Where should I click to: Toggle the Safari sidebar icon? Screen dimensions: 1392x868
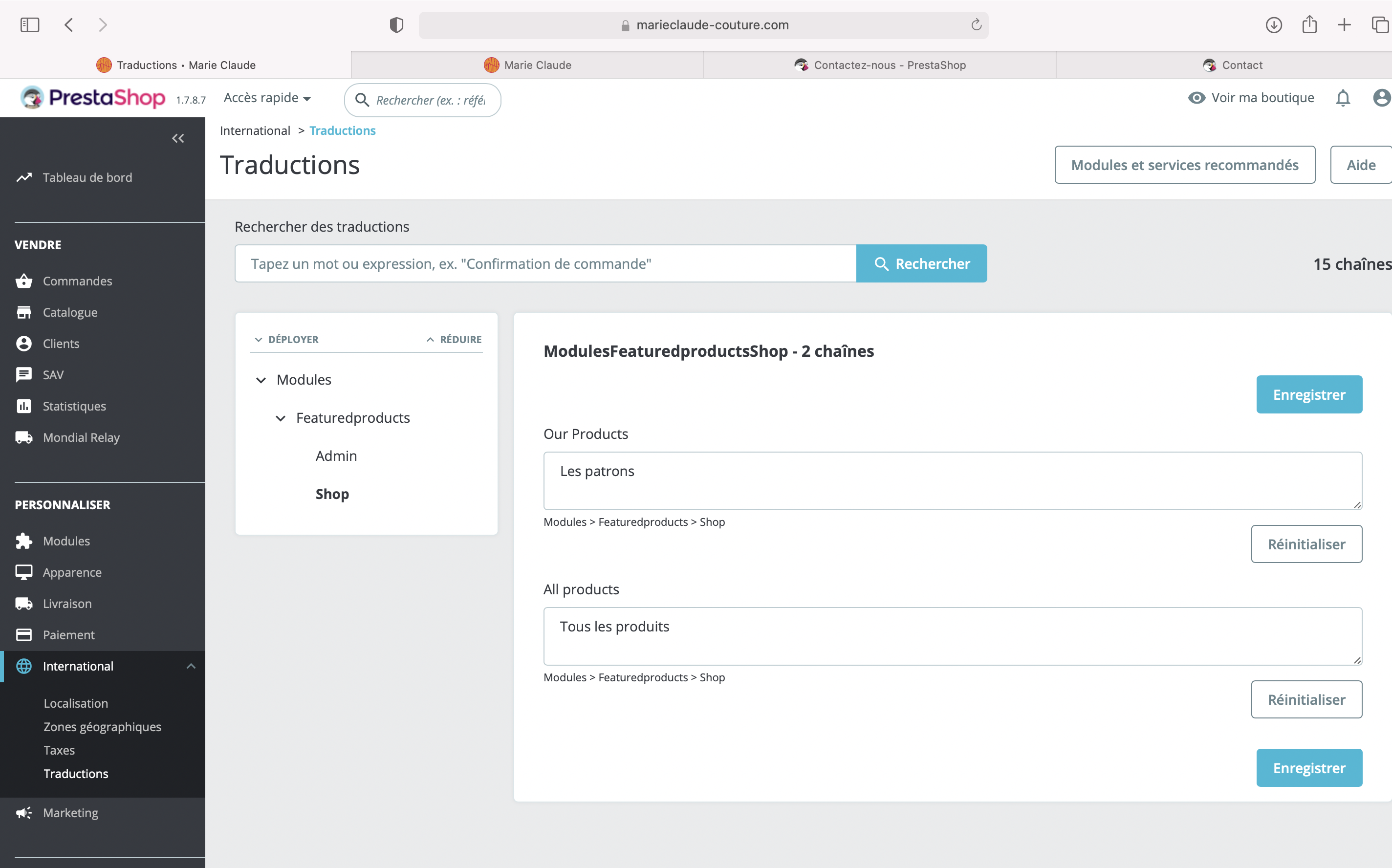pyautogui.click(x=30, y=25)
